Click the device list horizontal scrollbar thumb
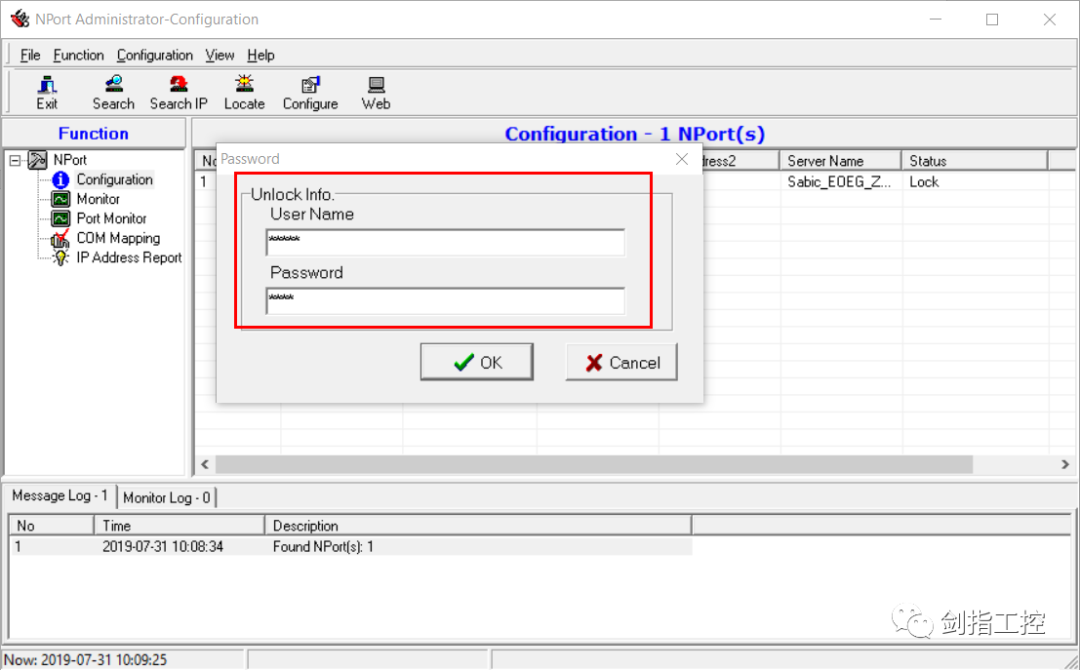The height and width of the screenshot is (670, 1080). tap(594, 465)
